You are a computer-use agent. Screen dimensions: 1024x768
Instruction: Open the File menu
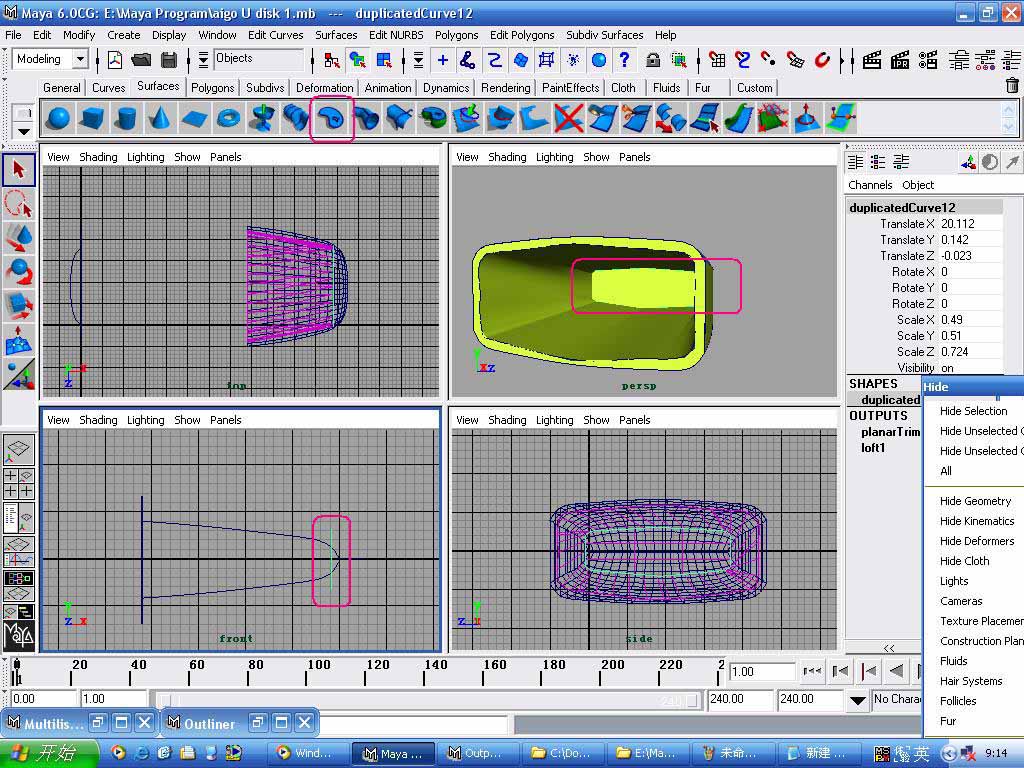[x=13, y=35]
